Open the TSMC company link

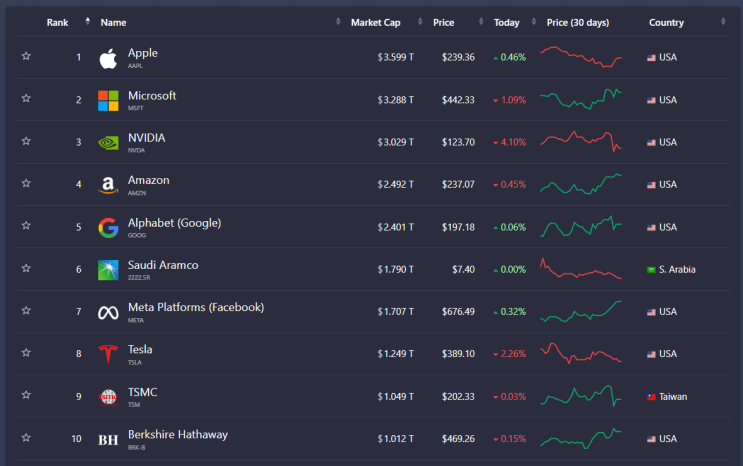point(143,392)
